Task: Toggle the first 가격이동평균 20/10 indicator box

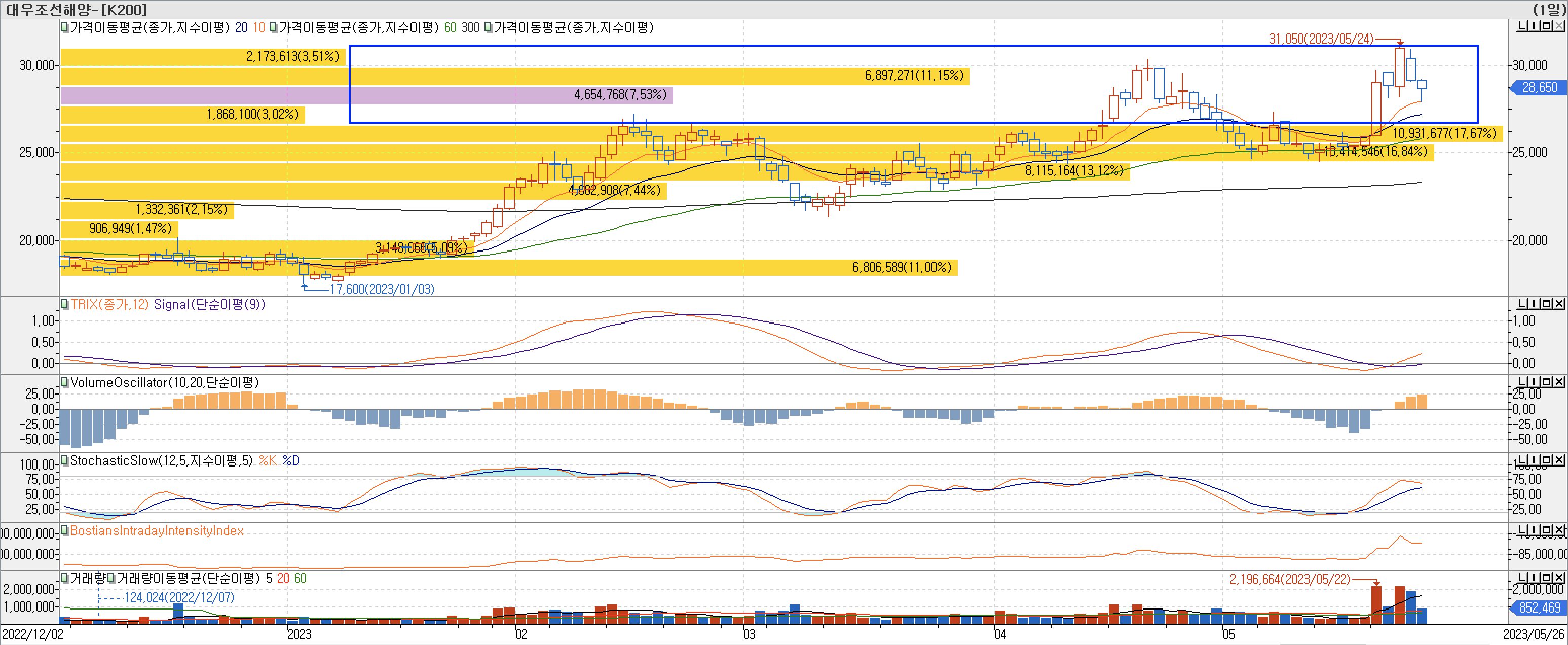Action: tap(64, 27)
